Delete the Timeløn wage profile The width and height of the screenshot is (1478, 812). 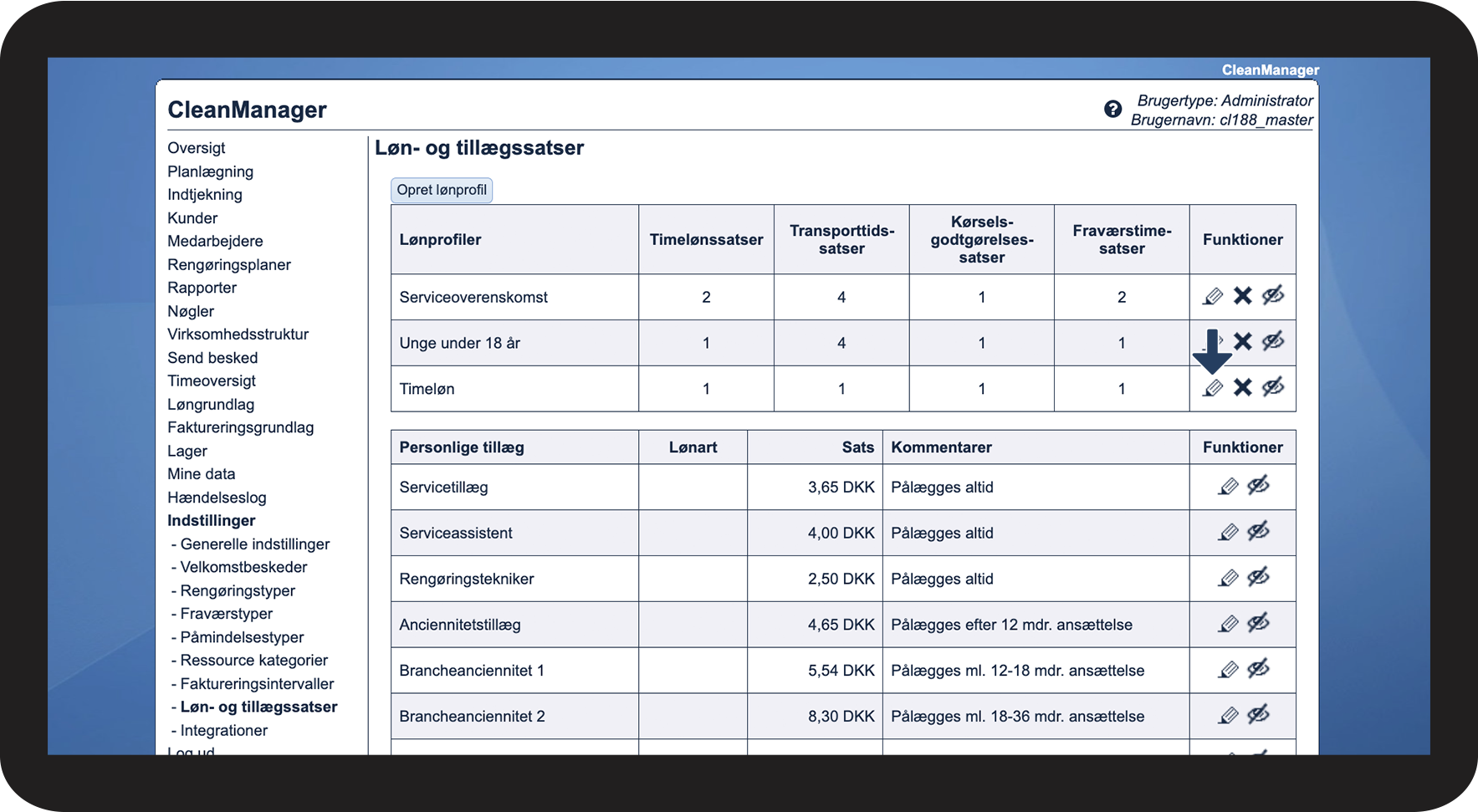pyautogui.click(x=1243, y=388)
